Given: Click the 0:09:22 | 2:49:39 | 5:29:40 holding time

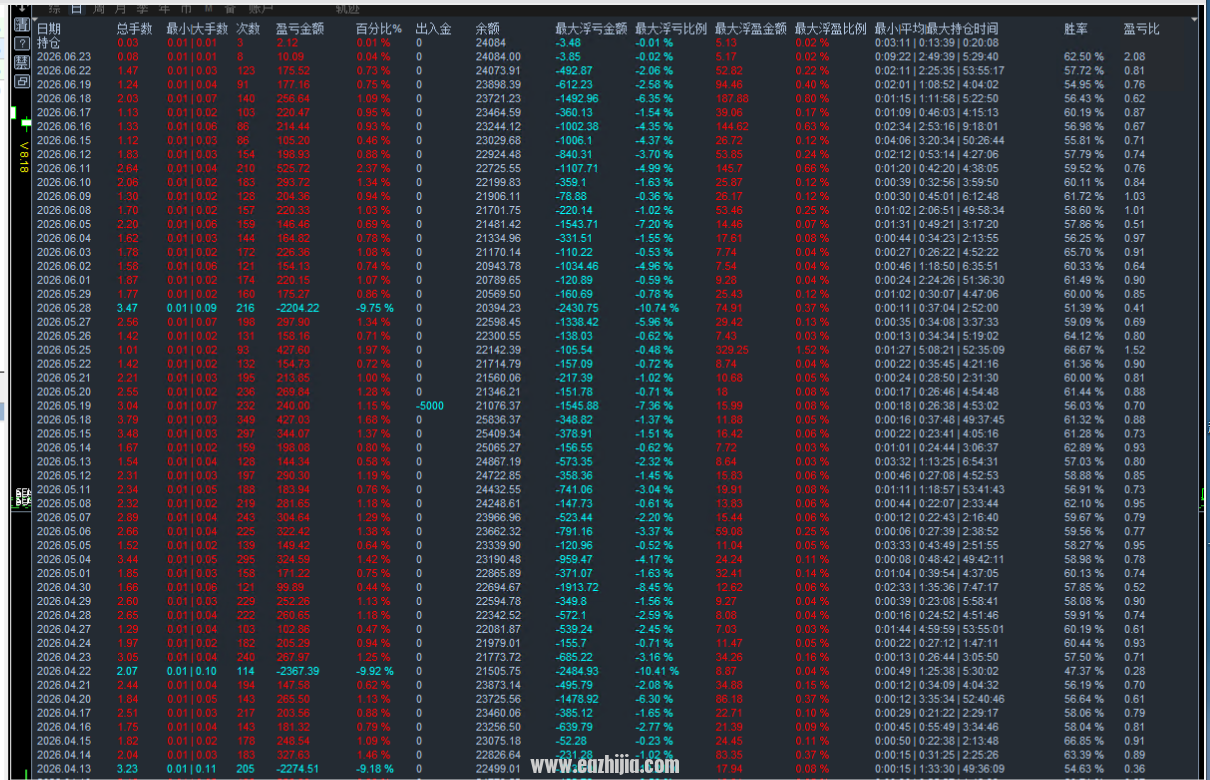Looking at the screenshot, I should click(x=936, y=57).
